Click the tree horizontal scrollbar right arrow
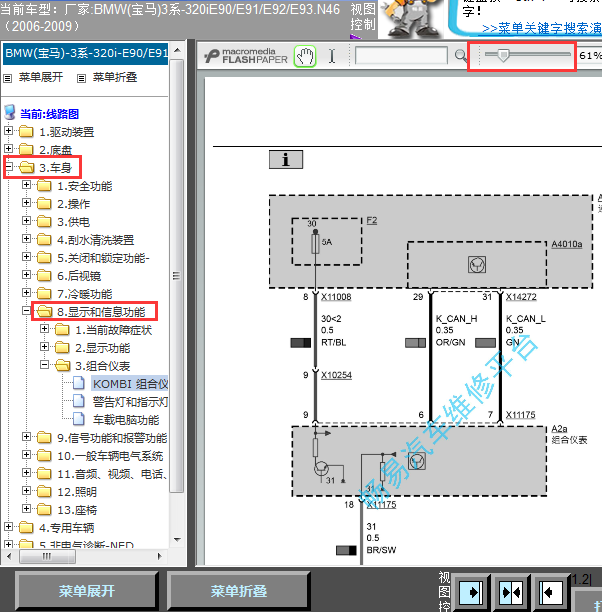This screenshot has height=612, width=602. [159, 556]
